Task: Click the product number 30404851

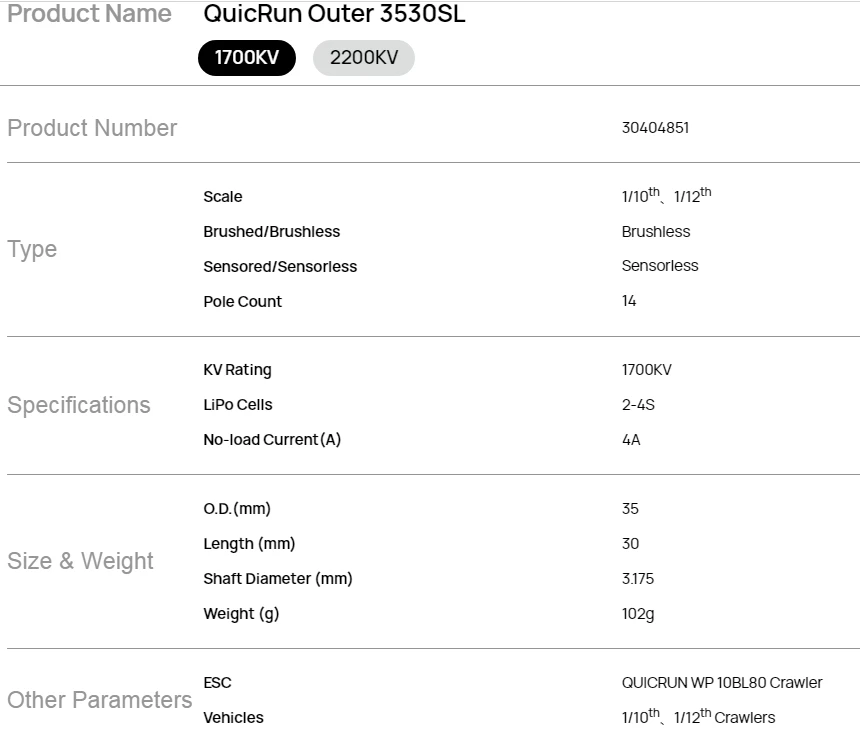Action: coord(655,128)
